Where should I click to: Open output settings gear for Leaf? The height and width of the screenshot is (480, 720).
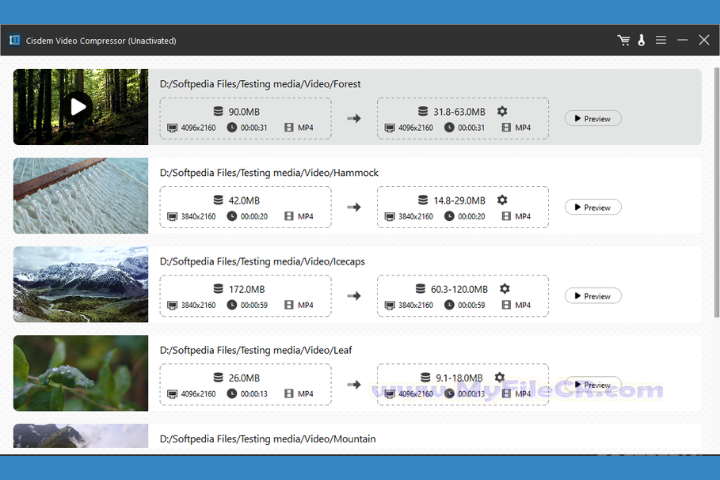click(500, 377)
